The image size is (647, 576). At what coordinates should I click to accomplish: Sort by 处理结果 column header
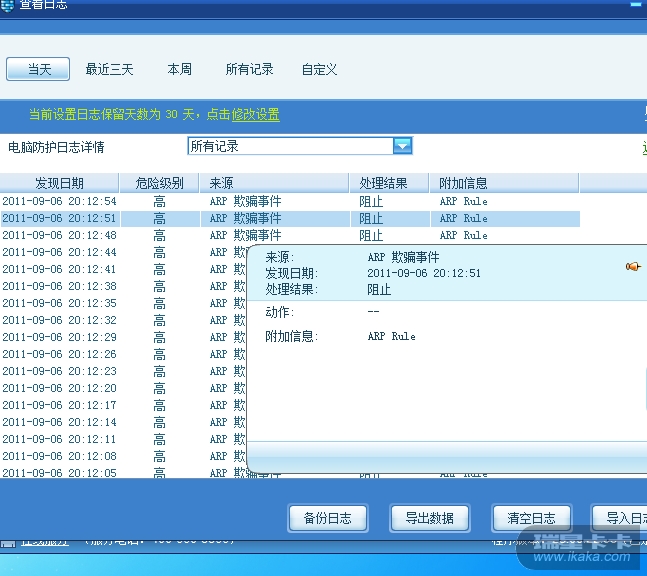[x=389, y=183]
